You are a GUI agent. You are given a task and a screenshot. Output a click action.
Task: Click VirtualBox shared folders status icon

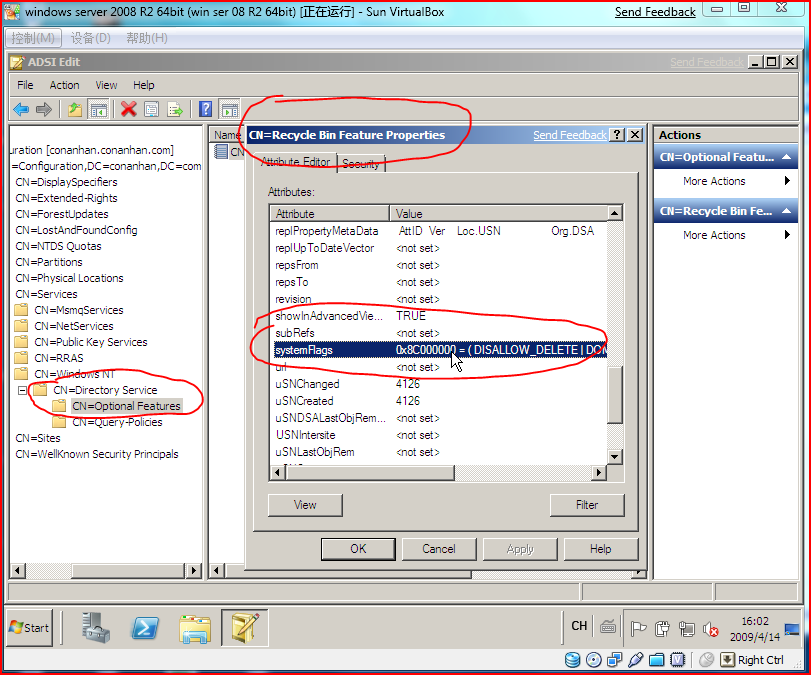[657, 660]
